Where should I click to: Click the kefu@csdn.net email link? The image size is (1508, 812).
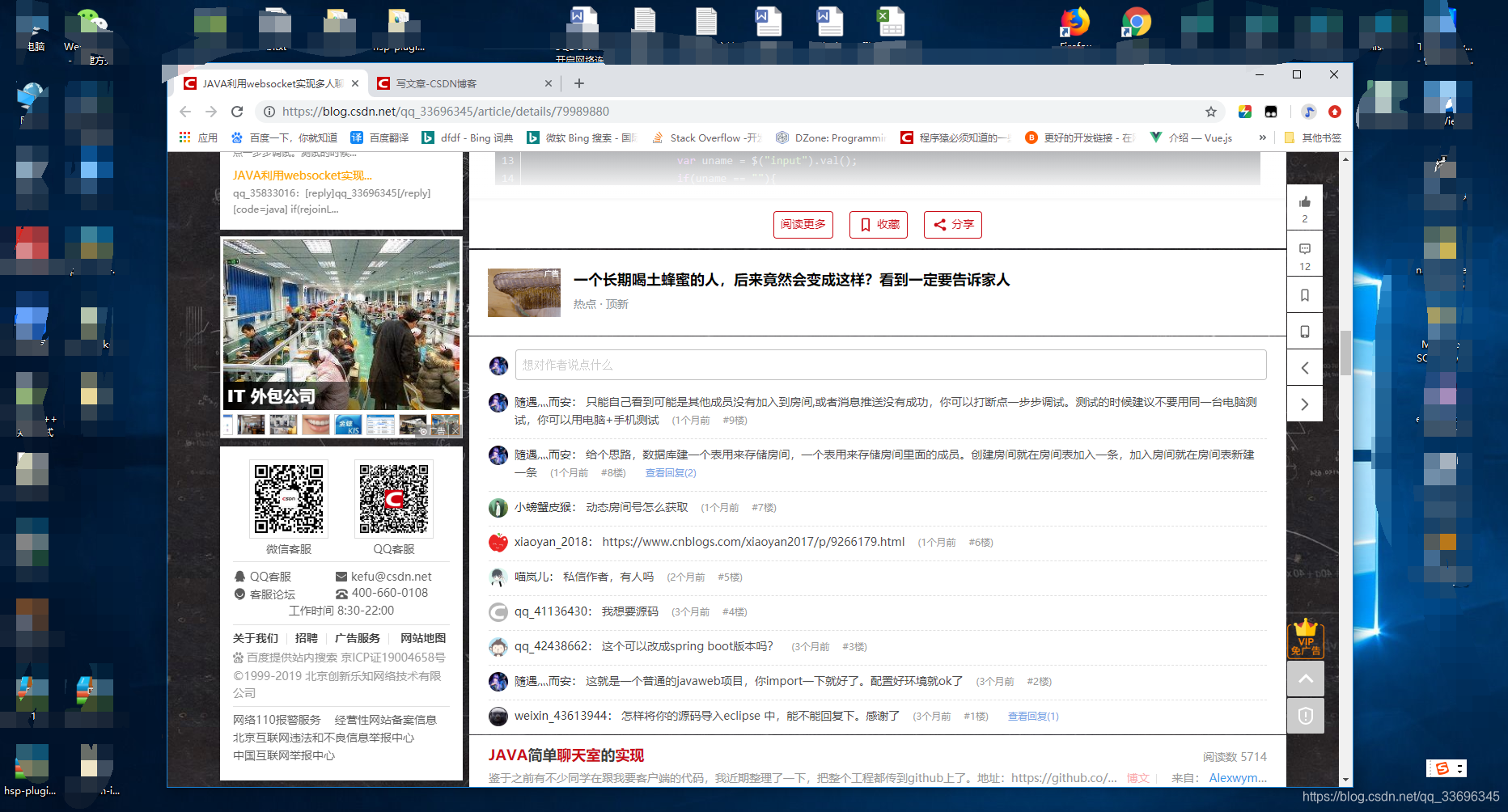(x=383, y=577)
